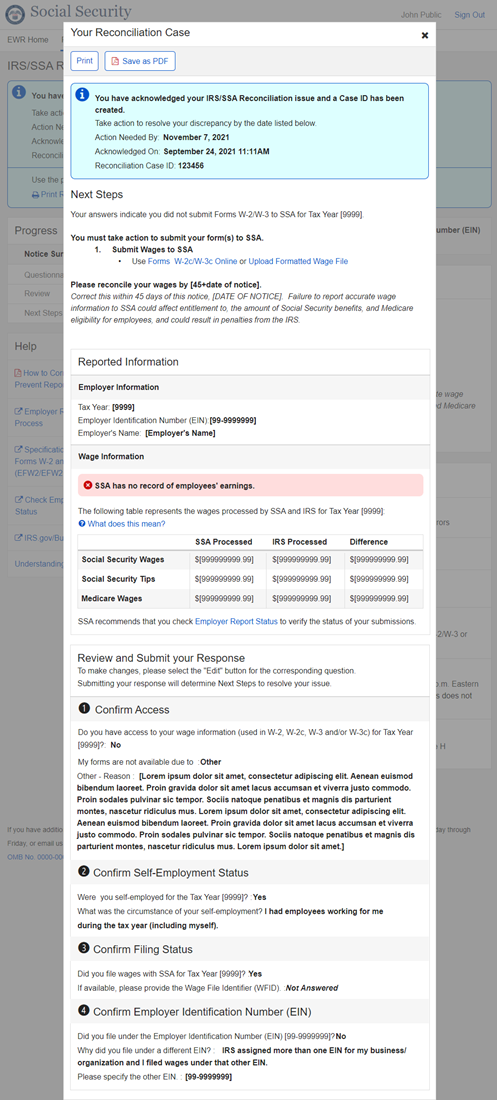Click the blue info circle icon in alert
Screen dimensions: 497x1100
(x=83, y=95)
